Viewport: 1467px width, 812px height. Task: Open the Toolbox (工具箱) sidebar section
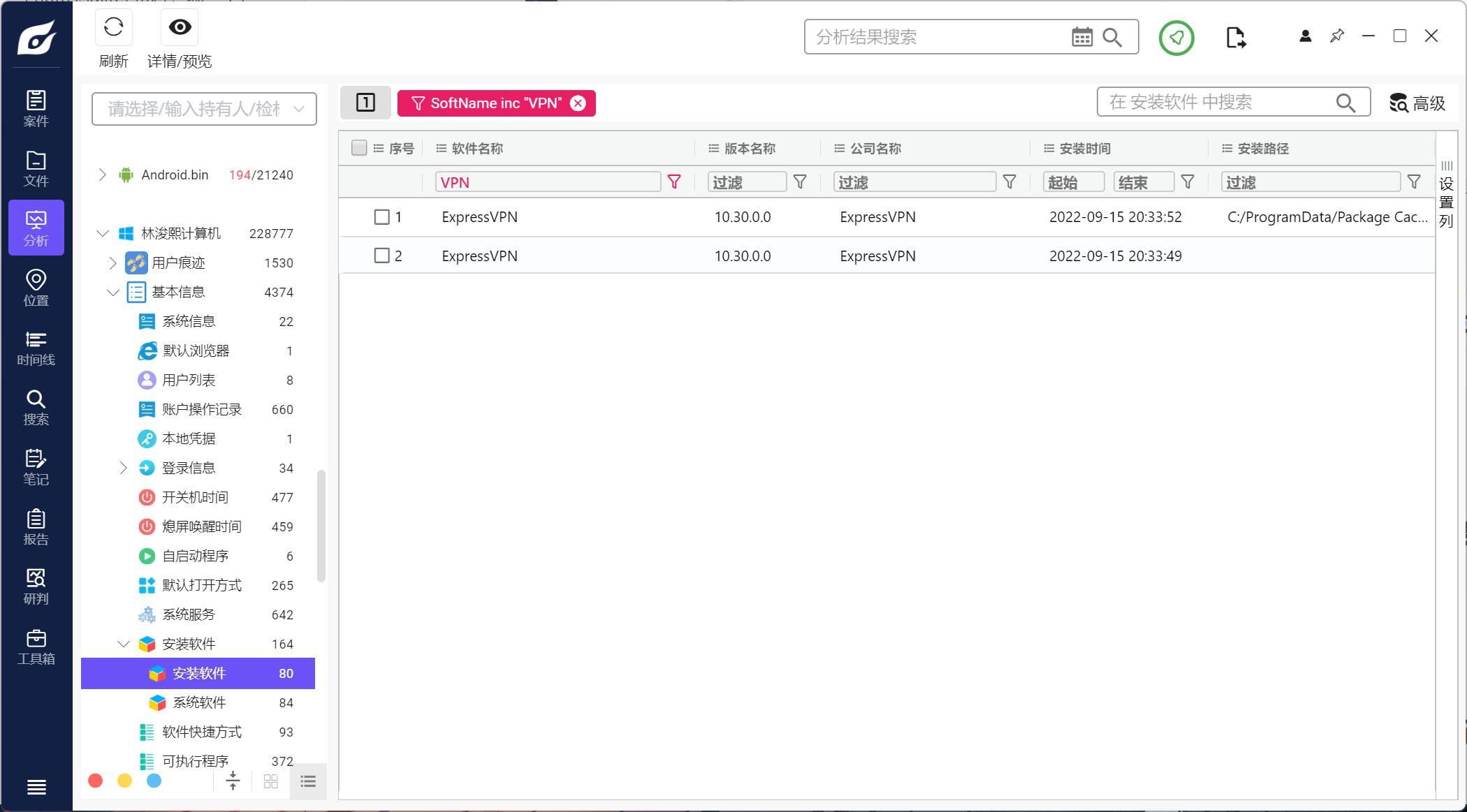[x=36, y=647]
